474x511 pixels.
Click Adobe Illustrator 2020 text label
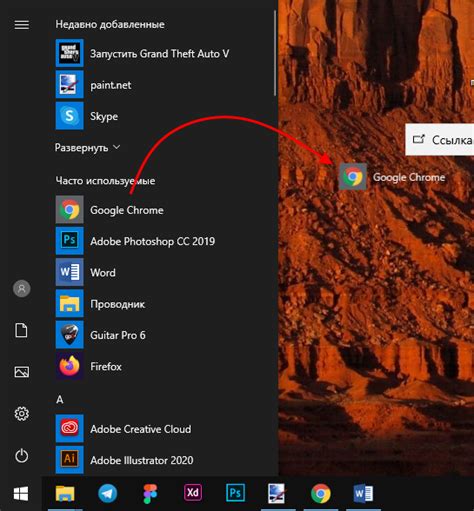[x=142, y=460]
